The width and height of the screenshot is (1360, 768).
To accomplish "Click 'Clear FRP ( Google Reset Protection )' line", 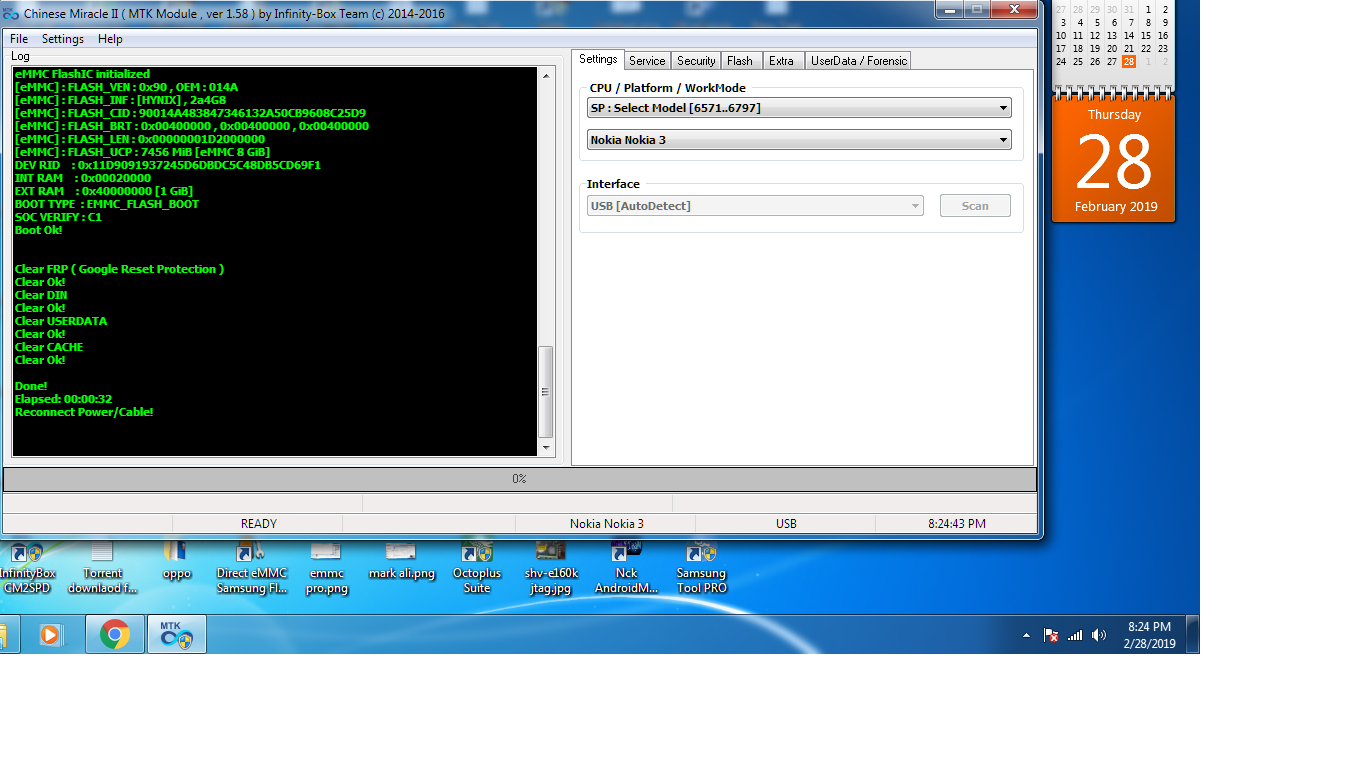I will pos(119,269).
